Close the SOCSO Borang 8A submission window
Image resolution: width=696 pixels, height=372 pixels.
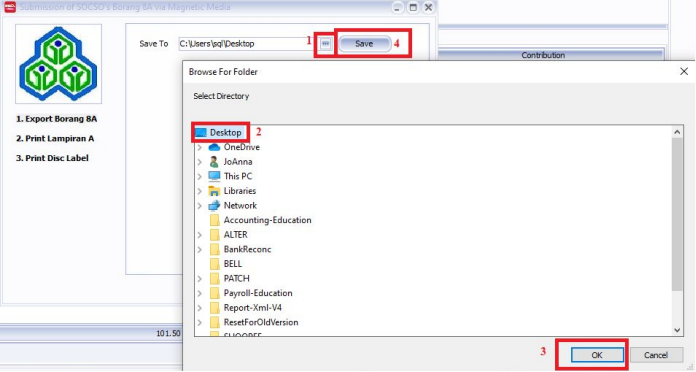point(428,8)
